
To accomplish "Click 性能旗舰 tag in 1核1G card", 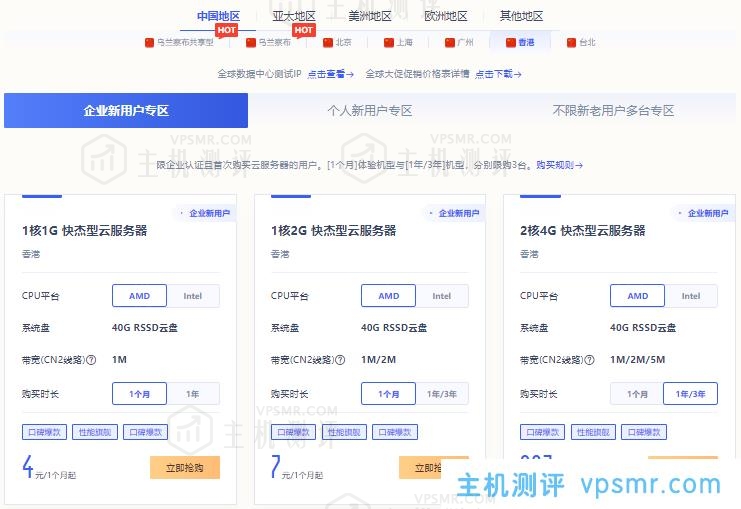I will (x=95, y=432).
